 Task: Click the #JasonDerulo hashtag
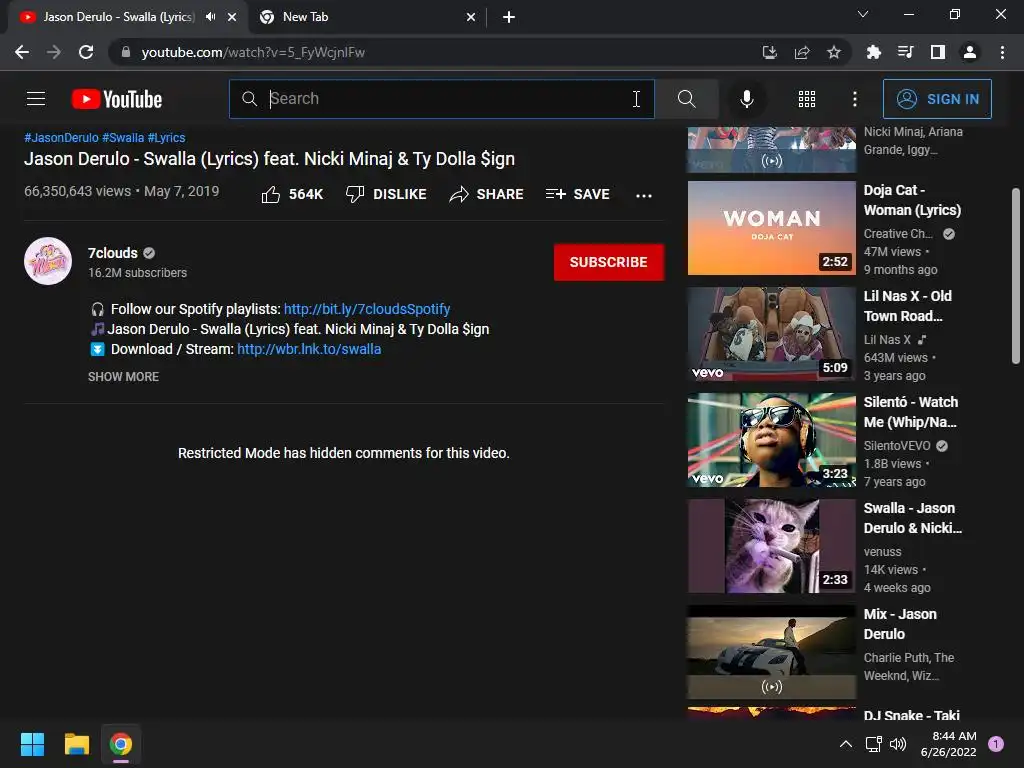(x=61, y=138)
